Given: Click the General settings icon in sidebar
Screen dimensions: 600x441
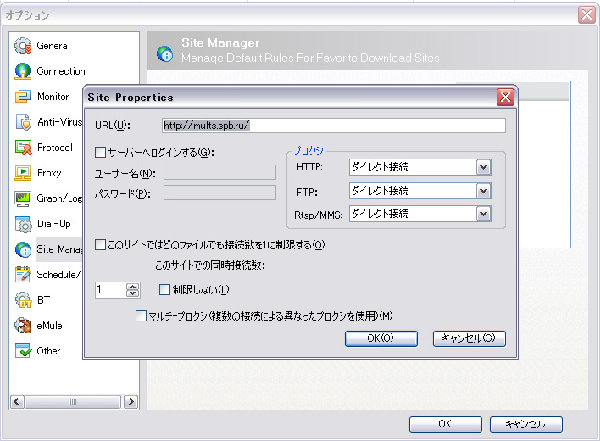Looking at the screenshot, I should [22, 46].
